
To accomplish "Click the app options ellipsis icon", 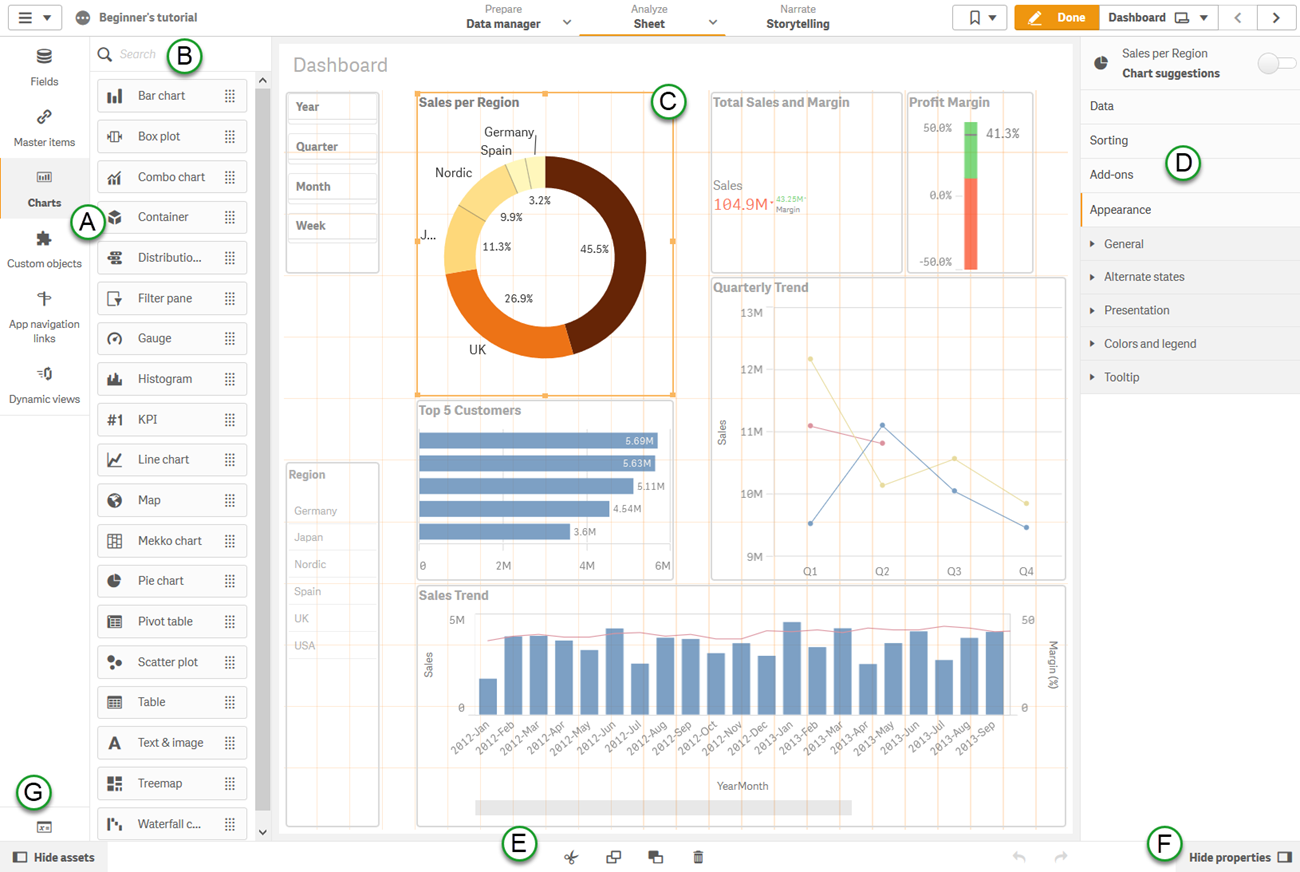I will [x=83, y=18].
